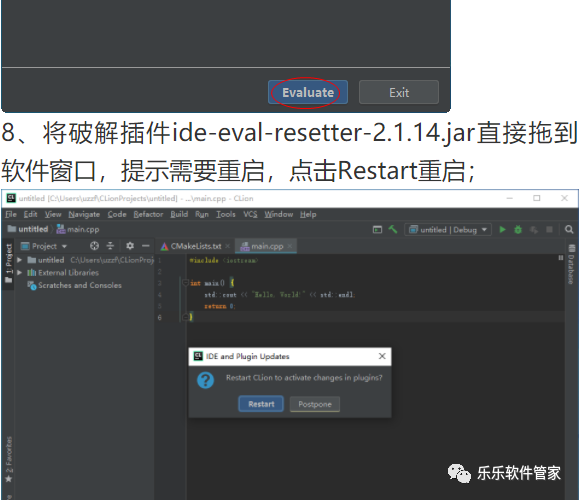Screen dimensions: 580x500
Task: Toggle the 1: Project side tool window
Action: [x=8, y=263]
